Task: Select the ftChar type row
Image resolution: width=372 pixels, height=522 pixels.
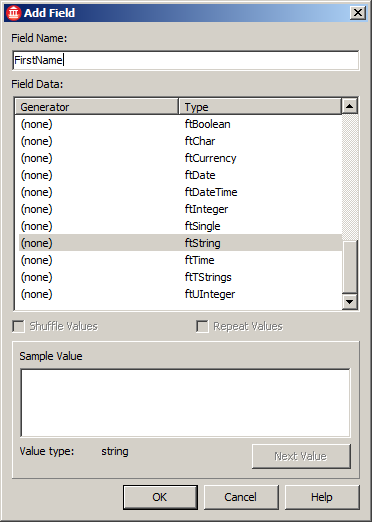Action: 180,141
